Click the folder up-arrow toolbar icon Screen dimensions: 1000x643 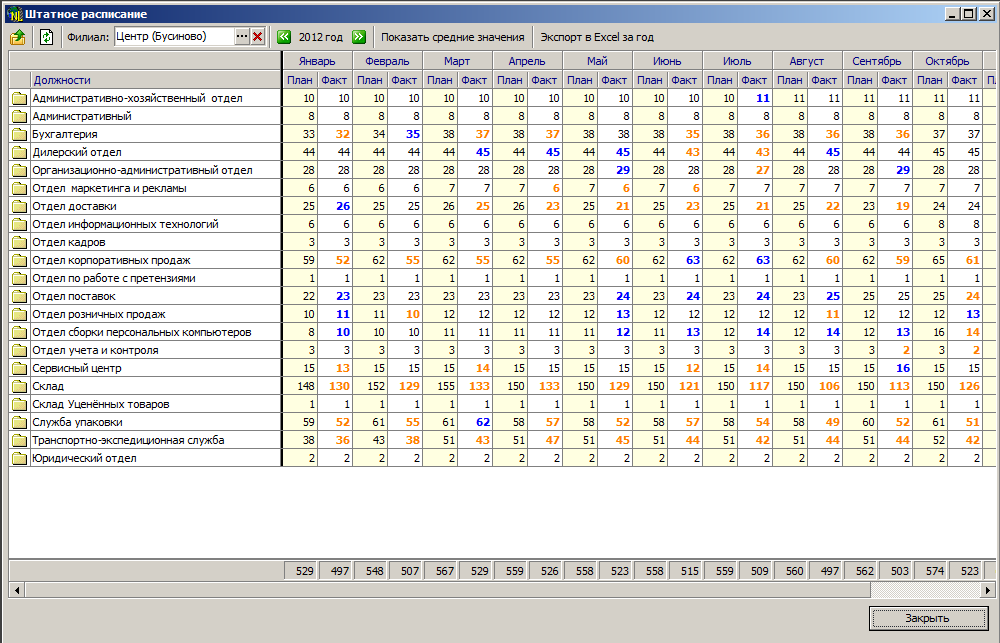[18, 37]
